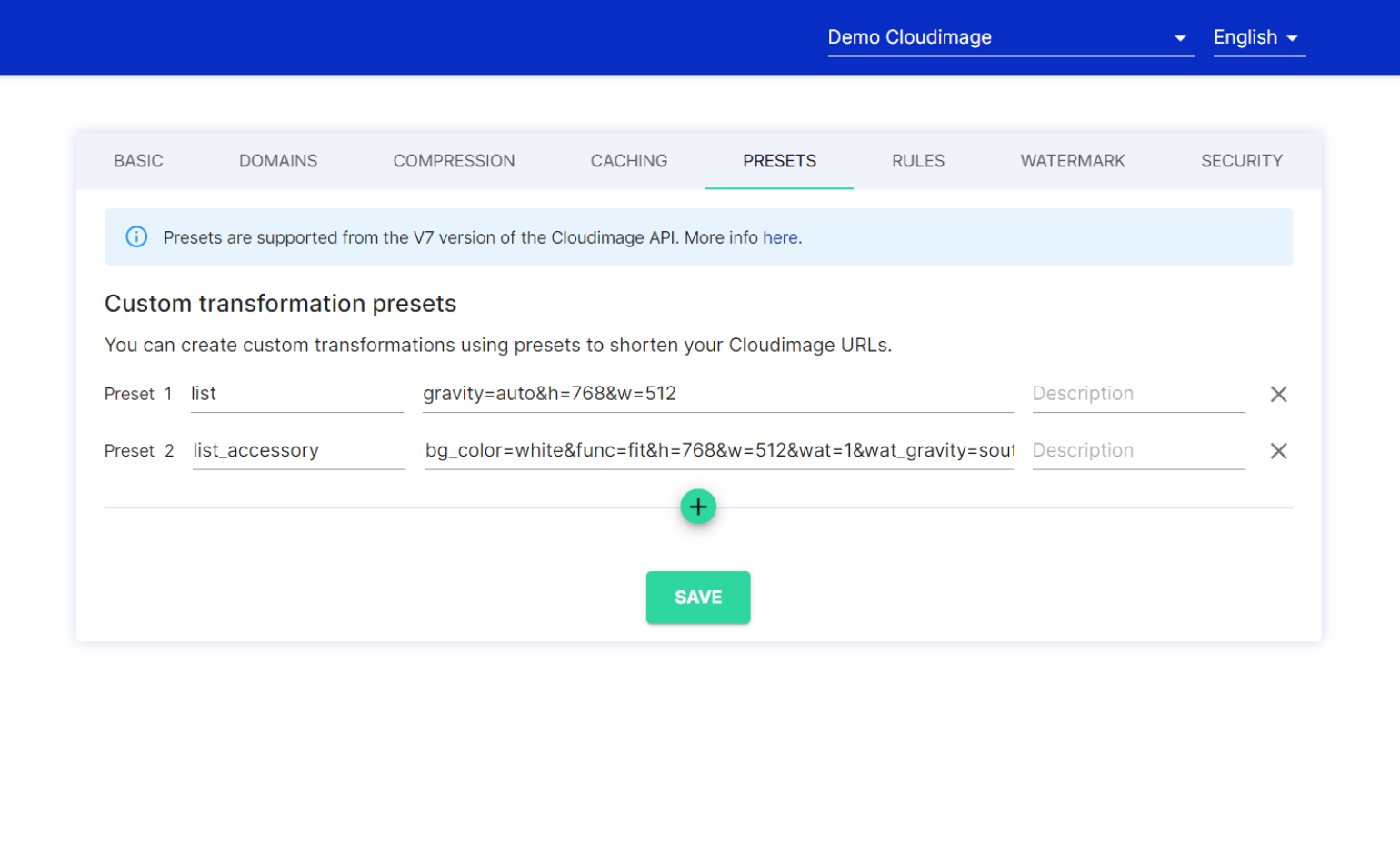Delete Preset 2 with its X icon
1400x864 pixels.
coord(1278,451)
